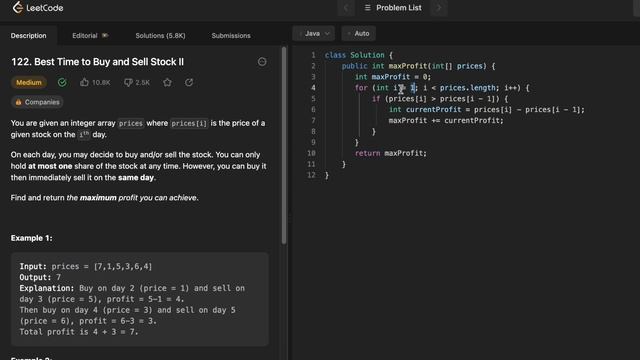The width and height of the screenshot is (640, 360).
Task: Click the 'int currentProfit' declaration line
Action: pos(487,109)
